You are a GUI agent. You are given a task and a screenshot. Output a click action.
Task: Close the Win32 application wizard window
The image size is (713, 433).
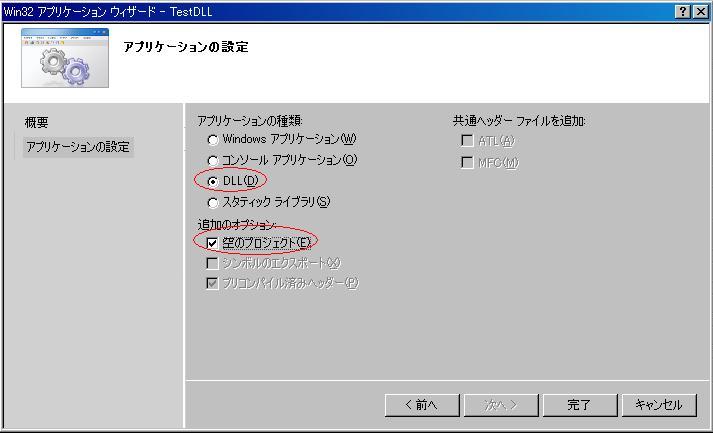700,11
